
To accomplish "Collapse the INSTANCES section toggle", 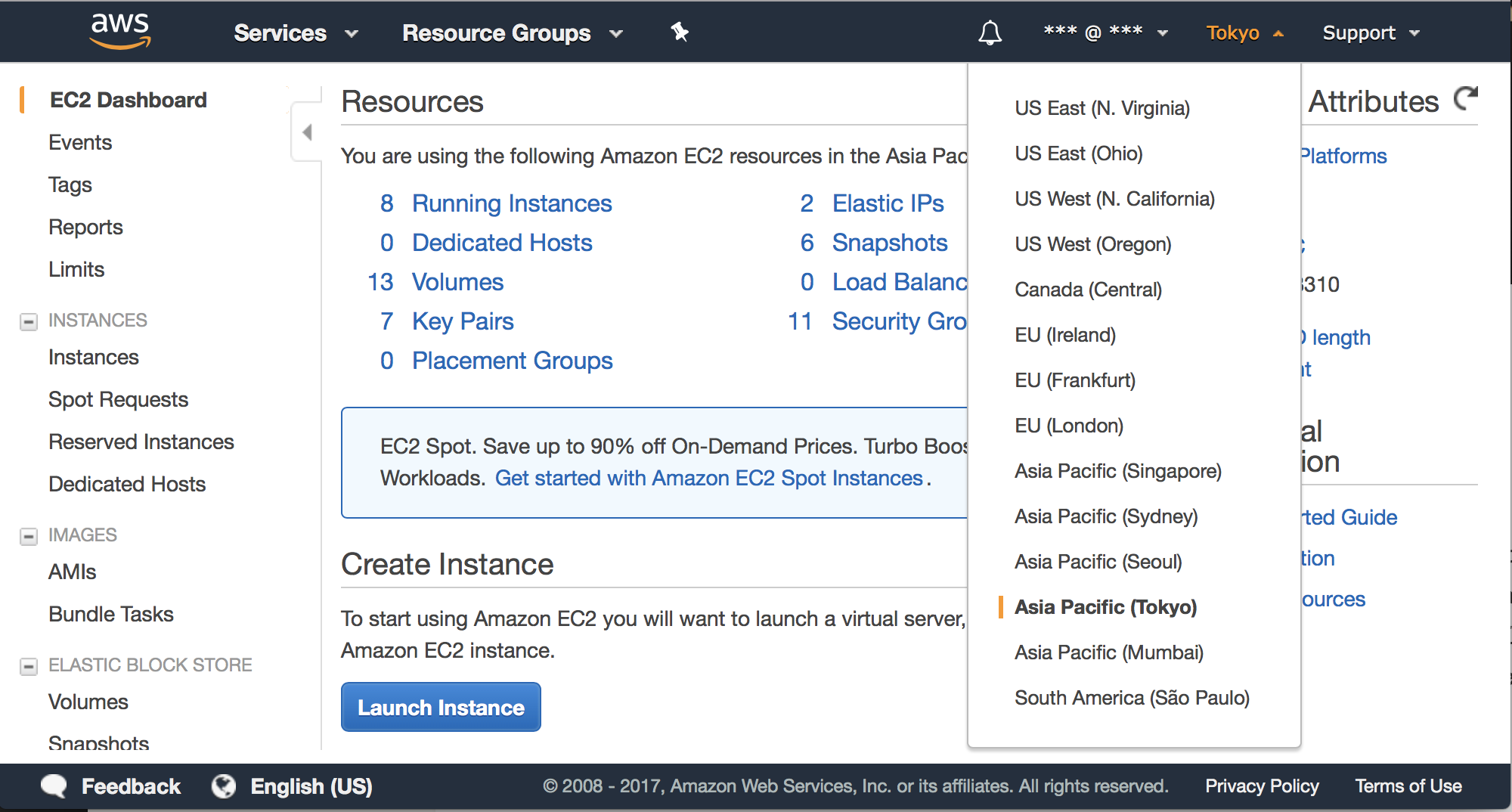I will coord(29,321).
